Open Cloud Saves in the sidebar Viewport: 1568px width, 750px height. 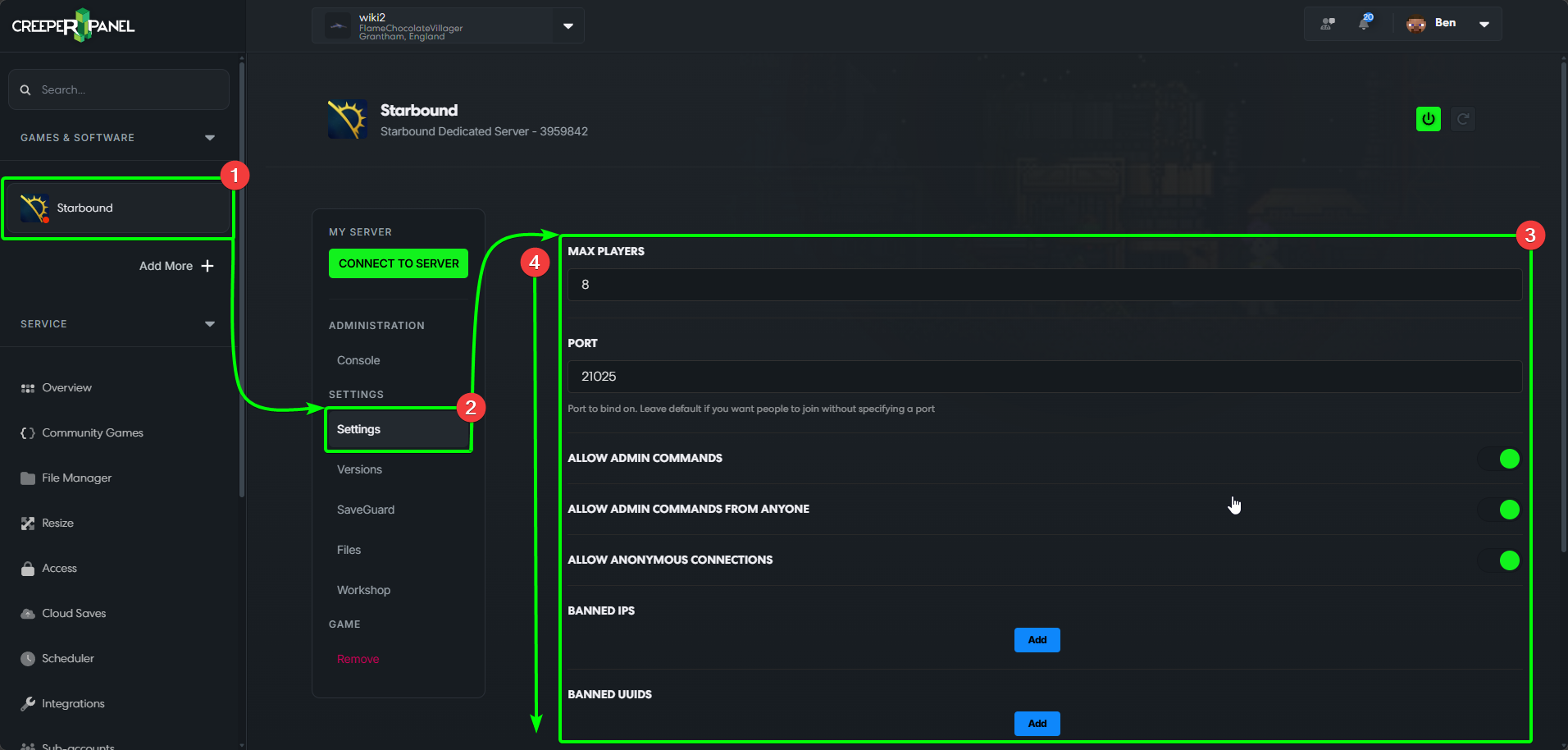(74, 613)
